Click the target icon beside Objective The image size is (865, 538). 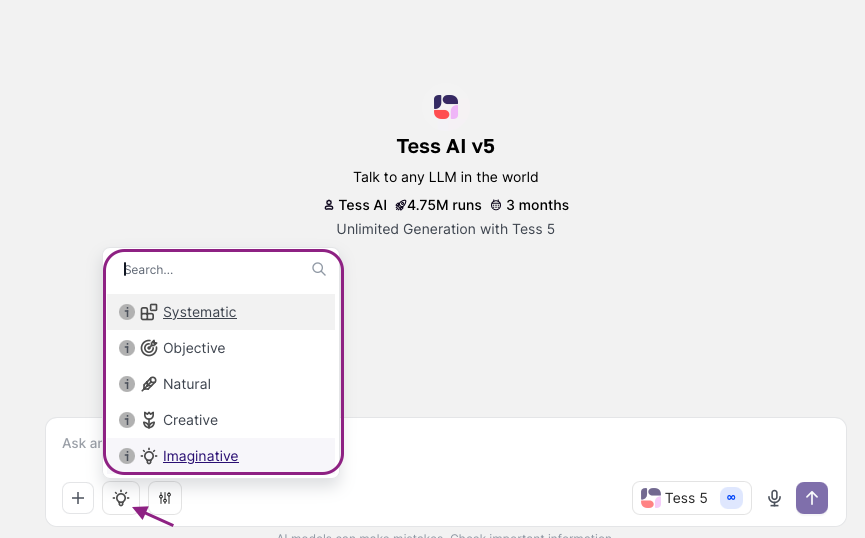(x=149, y=348)
